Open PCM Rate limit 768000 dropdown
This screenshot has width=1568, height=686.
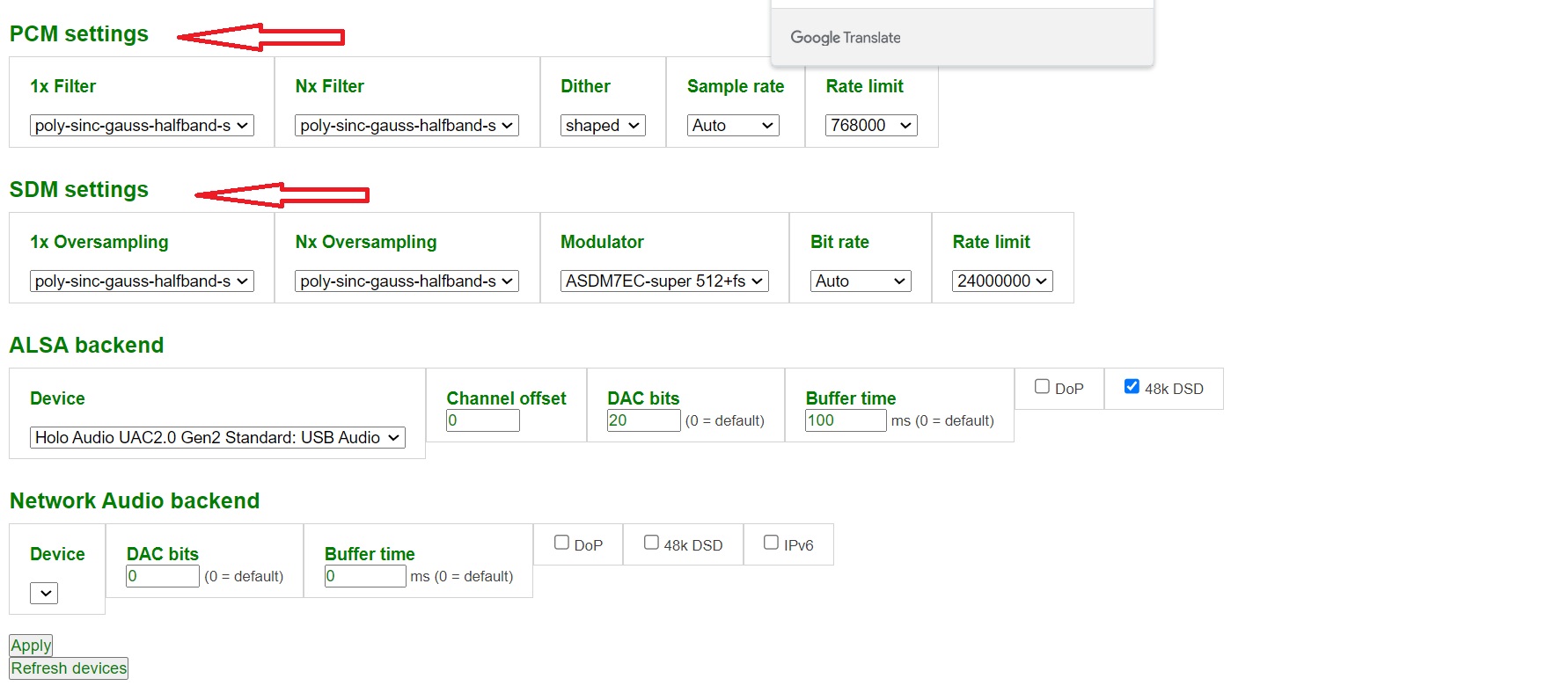[871, 126]
